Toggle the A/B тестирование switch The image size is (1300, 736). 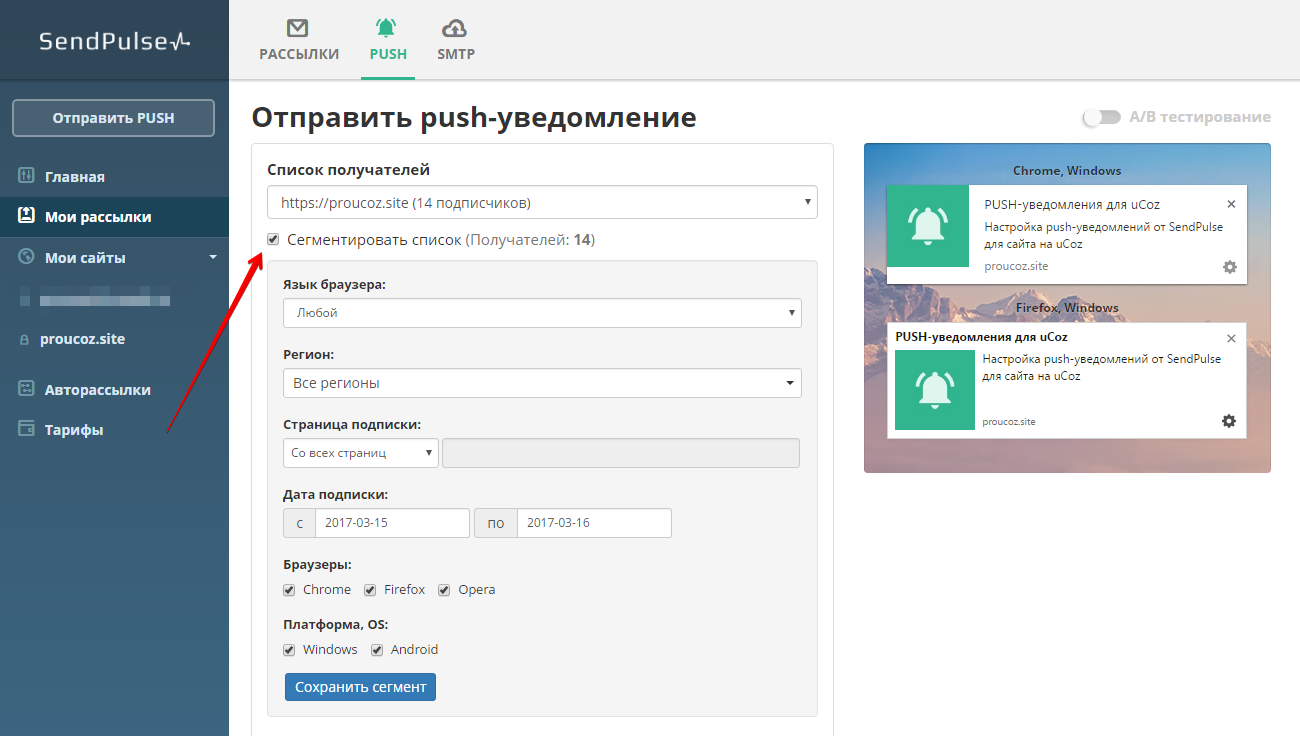1102,117
